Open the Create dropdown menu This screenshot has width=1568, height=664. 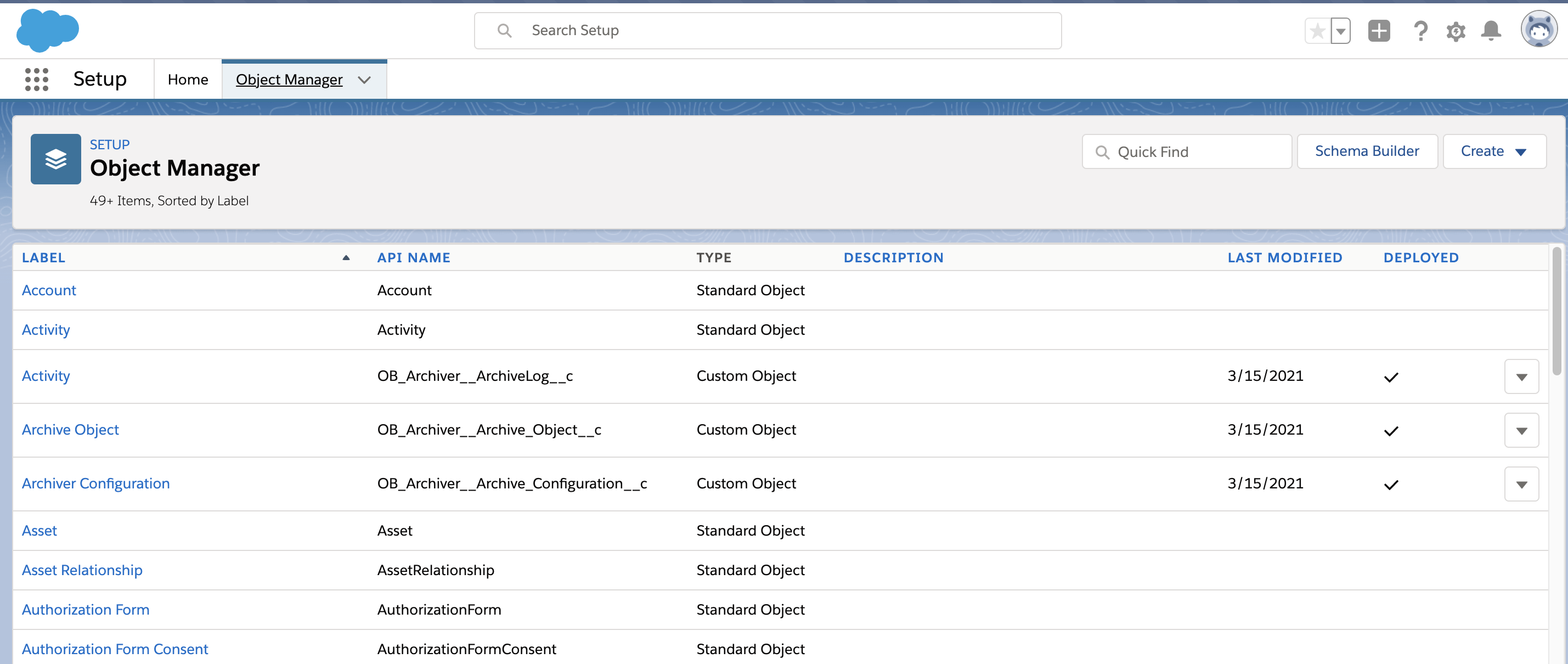[1494, 151]
